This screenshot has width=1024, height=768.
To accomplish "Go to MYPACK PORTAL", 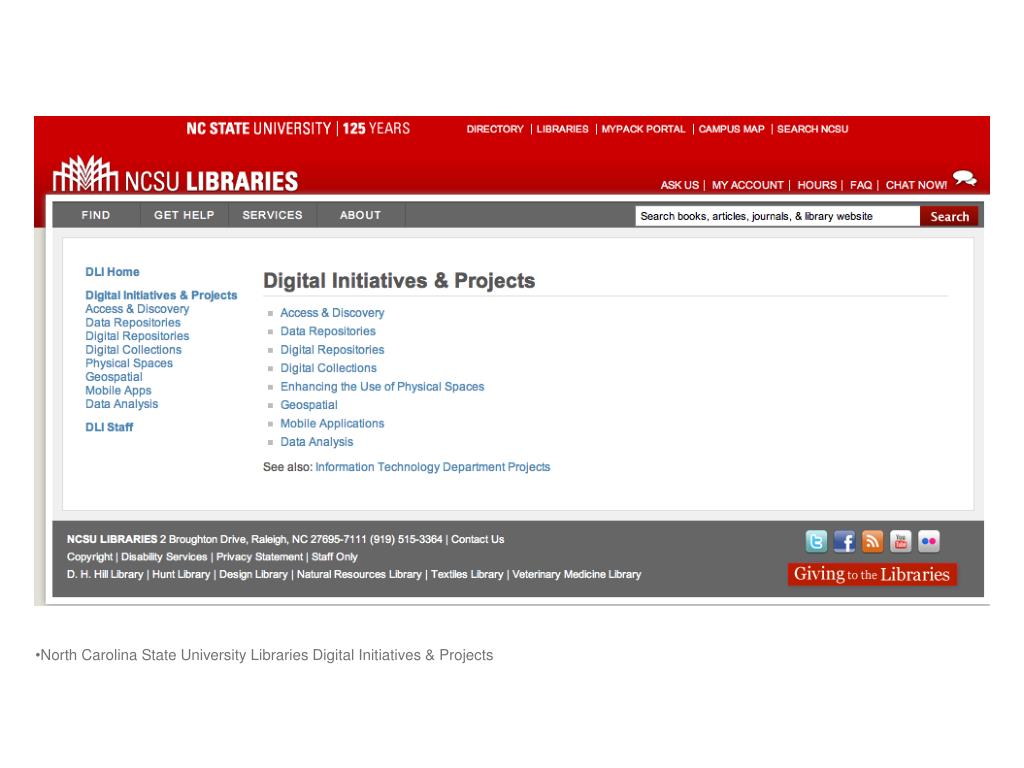I will (643, 129).
